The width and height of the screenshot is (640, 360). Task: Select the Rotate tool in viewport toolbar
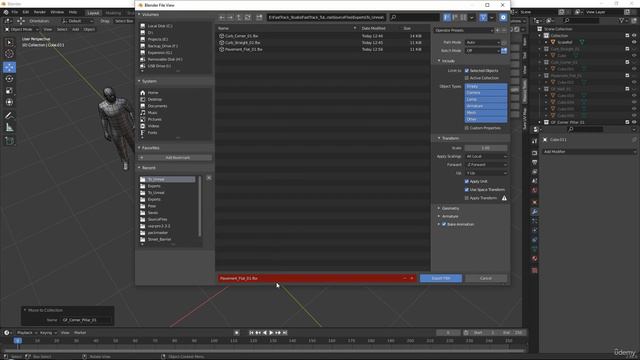click(x=9, y=79)
